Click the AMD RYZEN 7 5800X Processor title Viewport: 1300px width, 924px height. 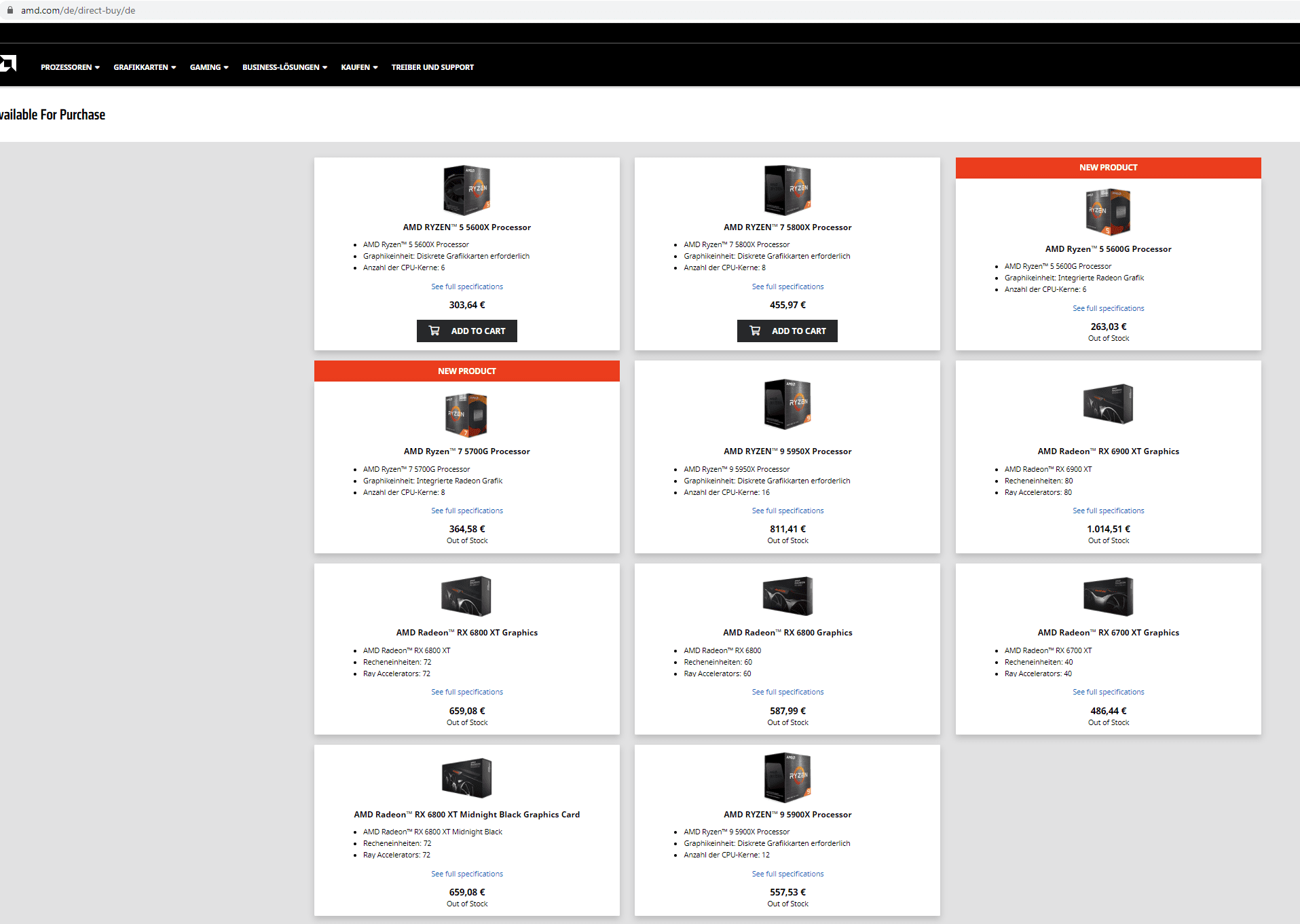[x=787, y=227]
